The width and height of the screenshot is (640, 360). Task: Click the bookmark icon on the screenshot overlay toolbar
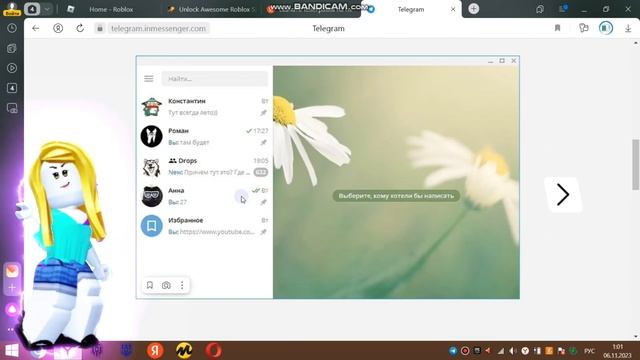click(x=150, y=285)
